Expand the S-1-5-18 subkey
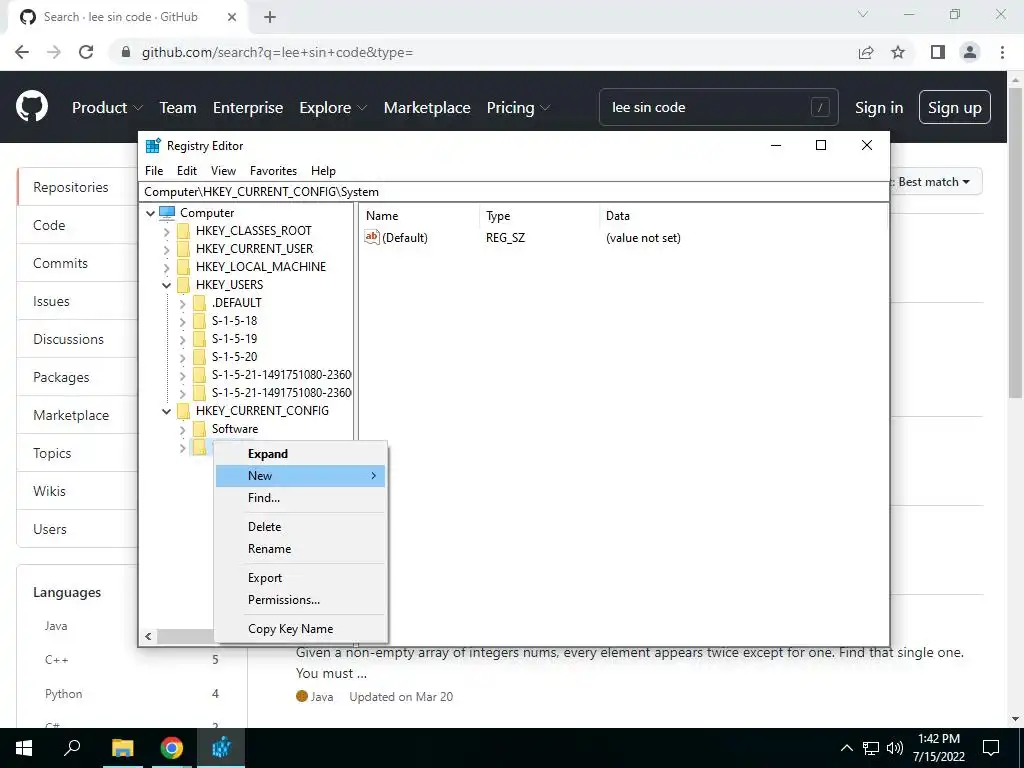Viewport: 1024px width, 768px height. 182,321
